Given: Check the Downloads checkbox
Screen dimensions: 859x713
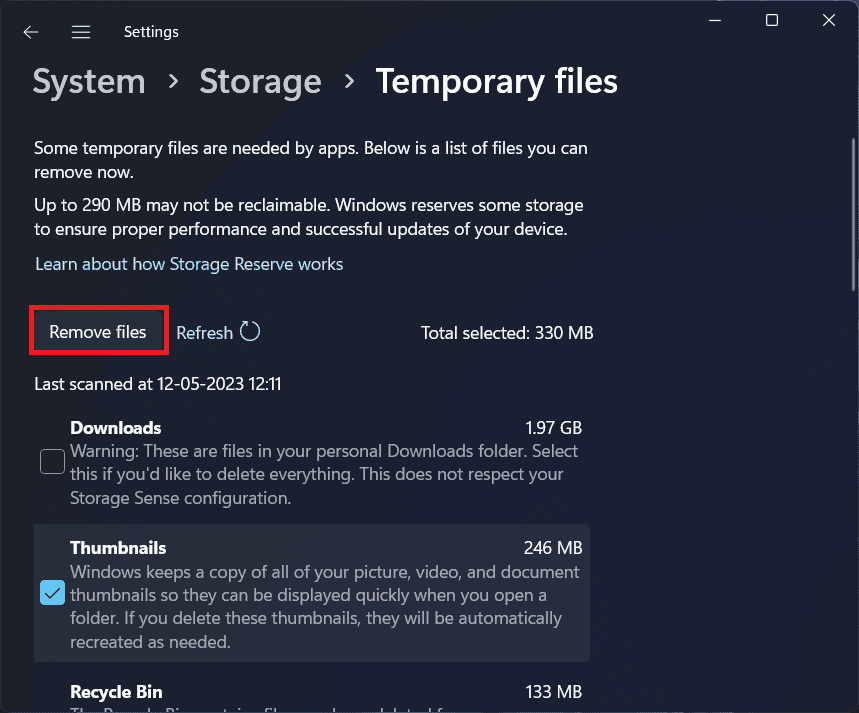Looking at the screenshot, I should [x=52, y=461].
